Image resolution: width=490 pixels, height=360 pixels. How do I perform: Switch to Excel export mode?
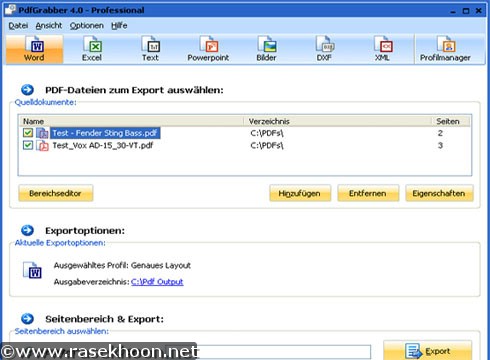click(92, 49)
